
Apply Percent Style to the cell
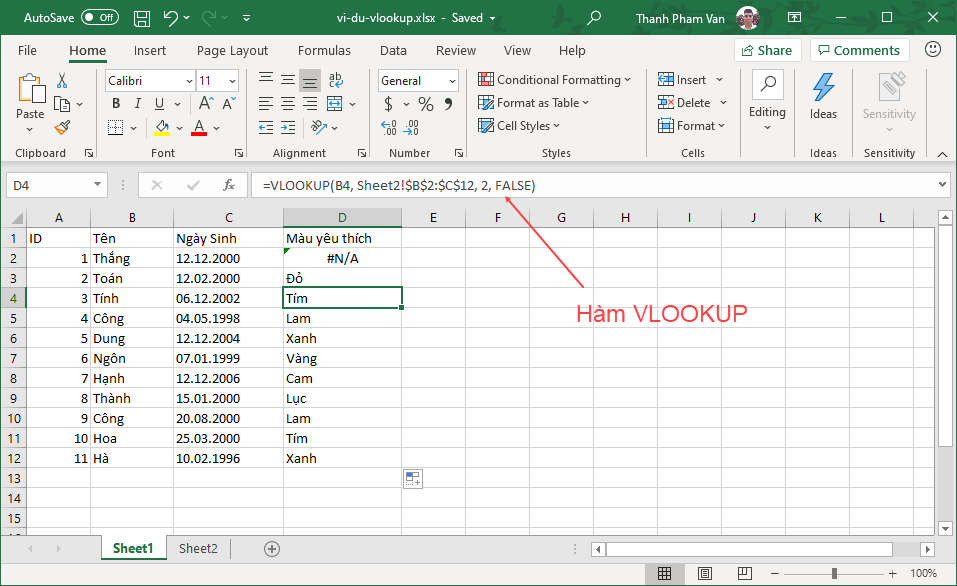(426, 104)
